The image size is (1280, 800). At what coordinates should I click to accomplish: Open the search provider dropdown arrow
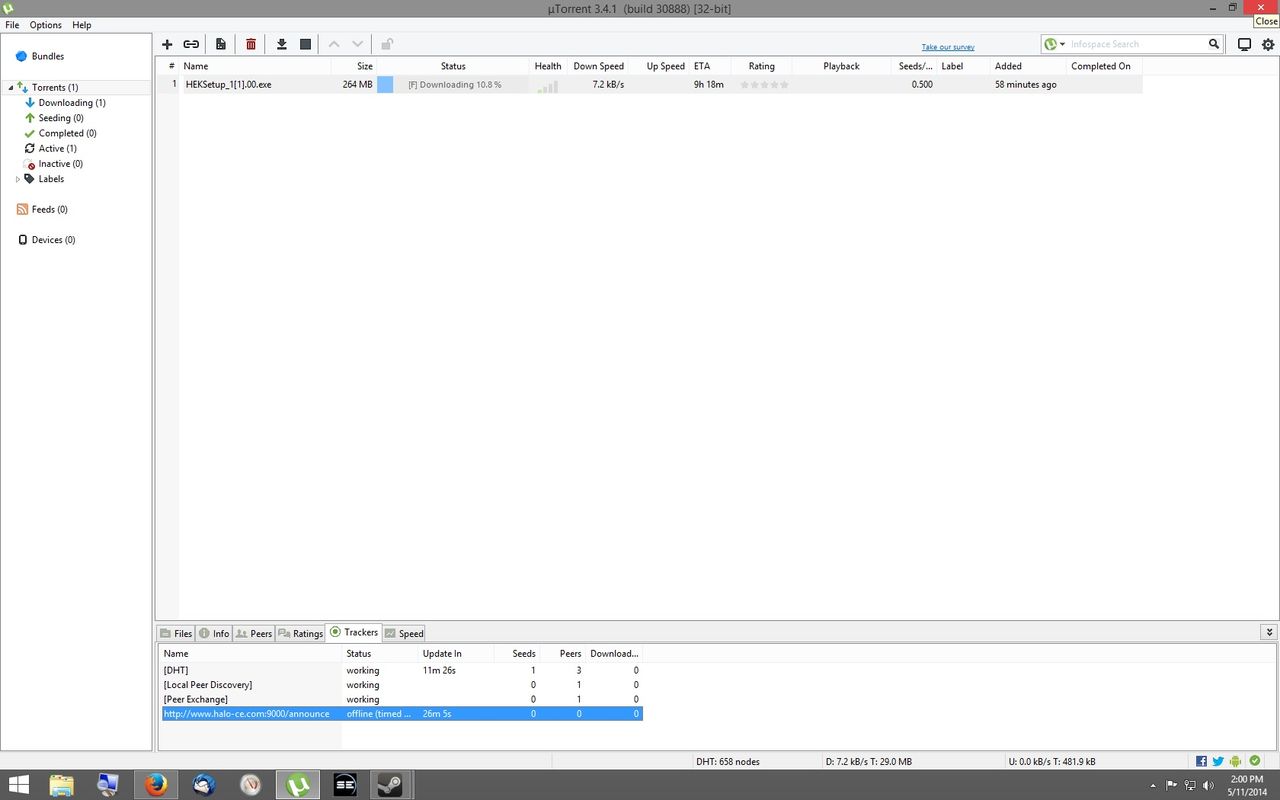click(1062, 44)
